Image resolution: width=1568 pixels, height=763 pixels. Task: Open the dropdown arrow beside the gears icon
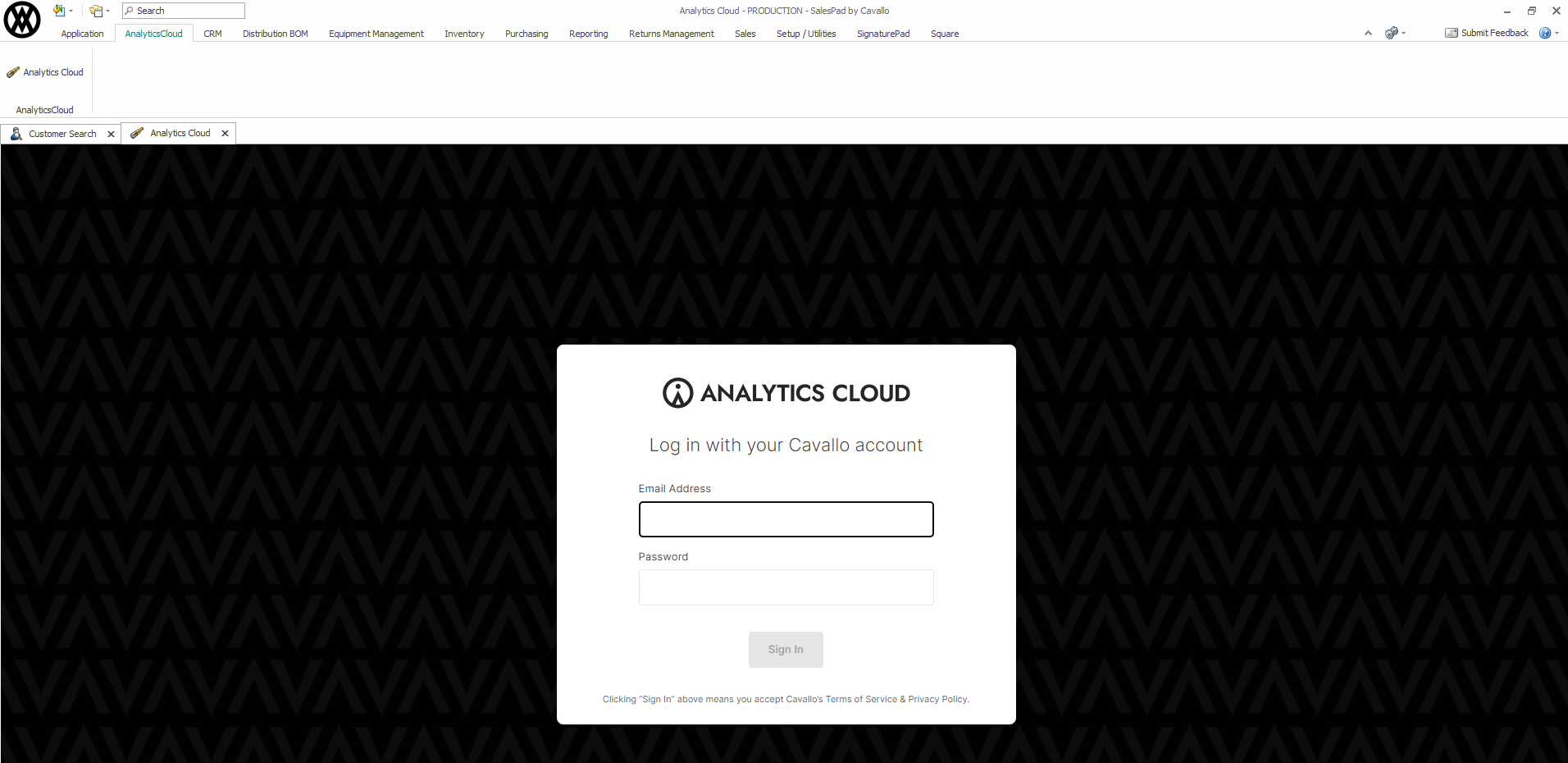1403,33
